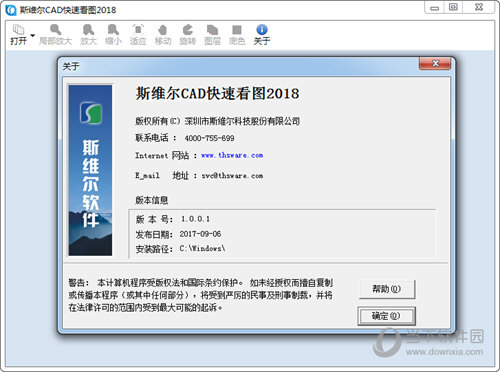Screen dimensions: 500x372
Task: Confirm with the 确定 button
Action: pyautogui.click(x=386, y=316)
